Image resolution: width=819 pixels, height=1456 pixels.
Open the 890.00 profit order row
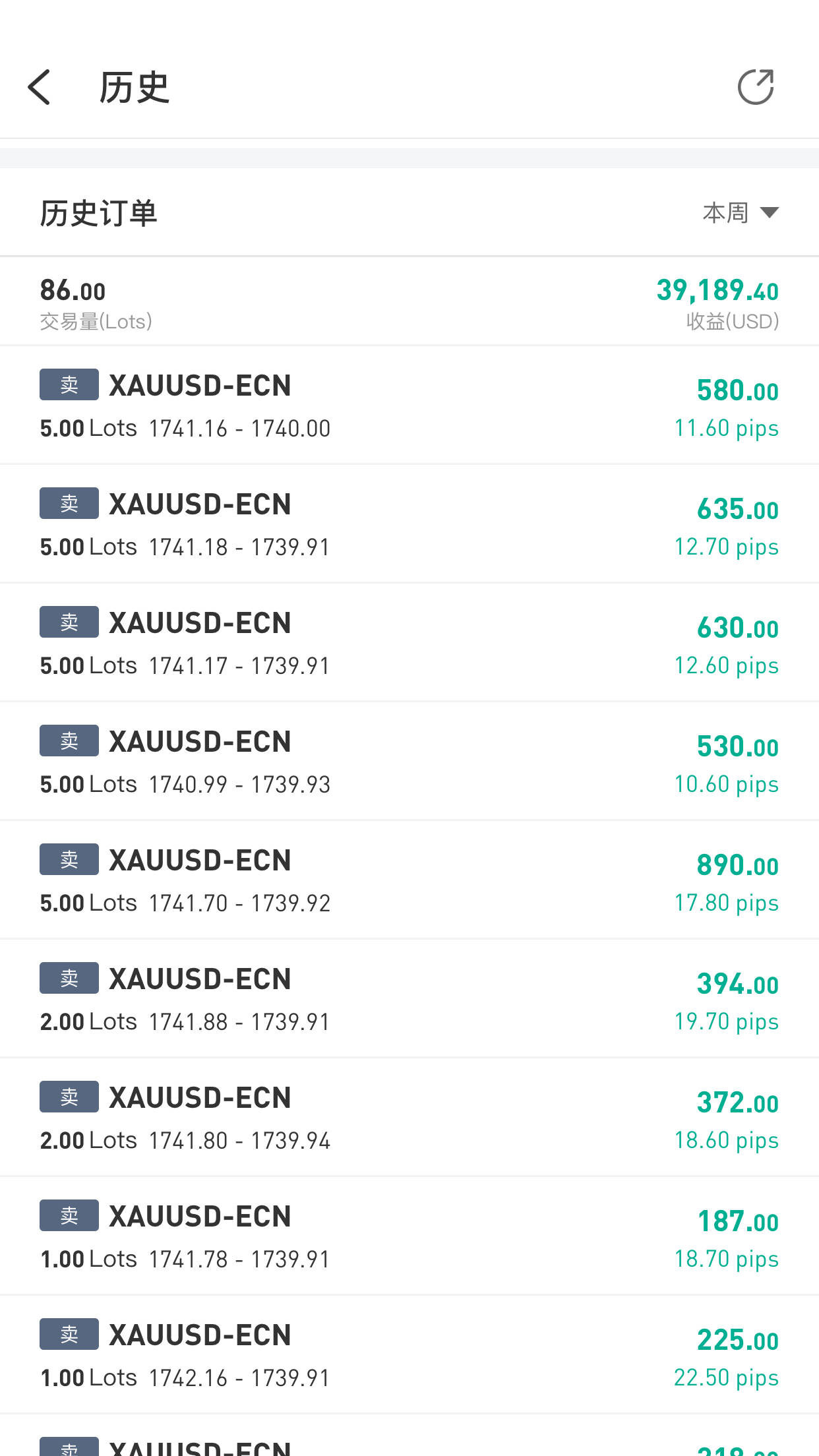pos(409,880)
